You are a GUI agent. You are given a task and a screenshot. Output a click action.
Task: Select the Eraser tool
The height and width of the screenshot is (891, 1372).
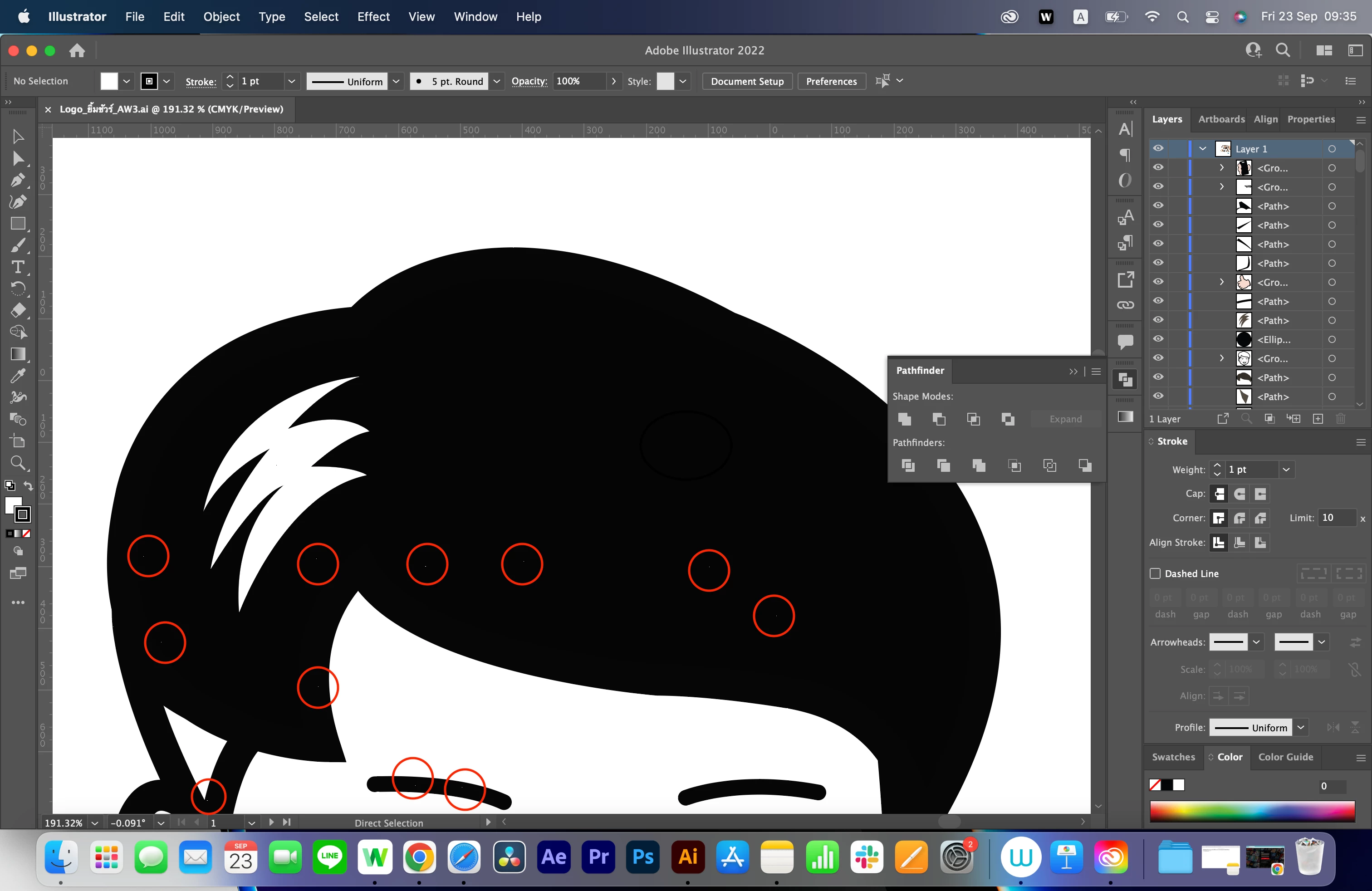[18, 311]
